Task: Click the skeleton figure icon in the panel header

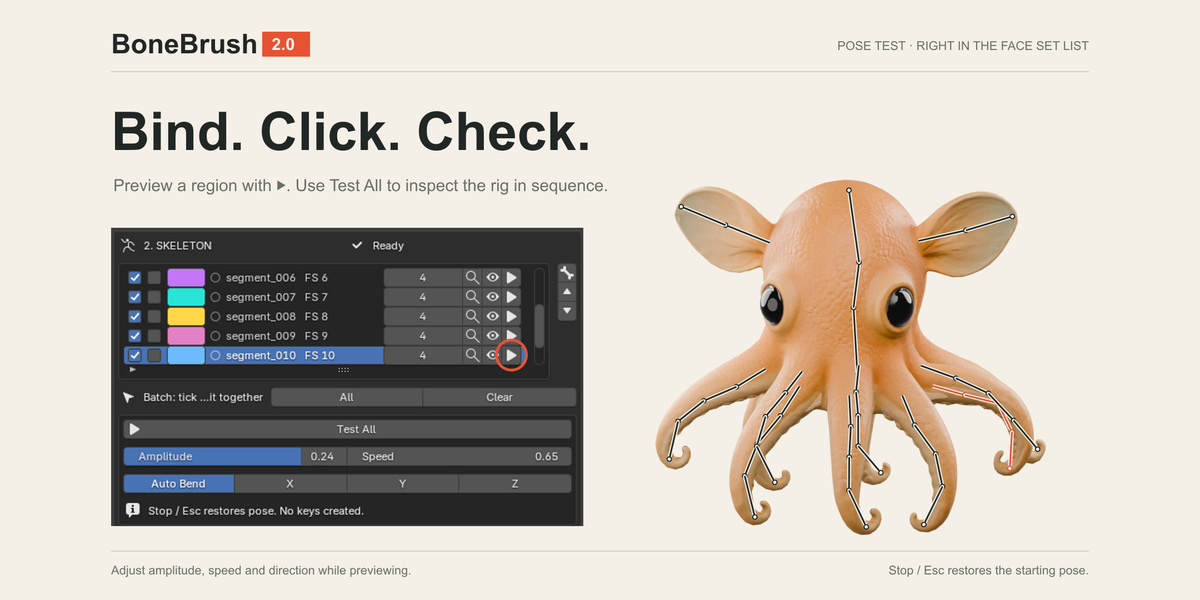Action: (x=128, y=245)
